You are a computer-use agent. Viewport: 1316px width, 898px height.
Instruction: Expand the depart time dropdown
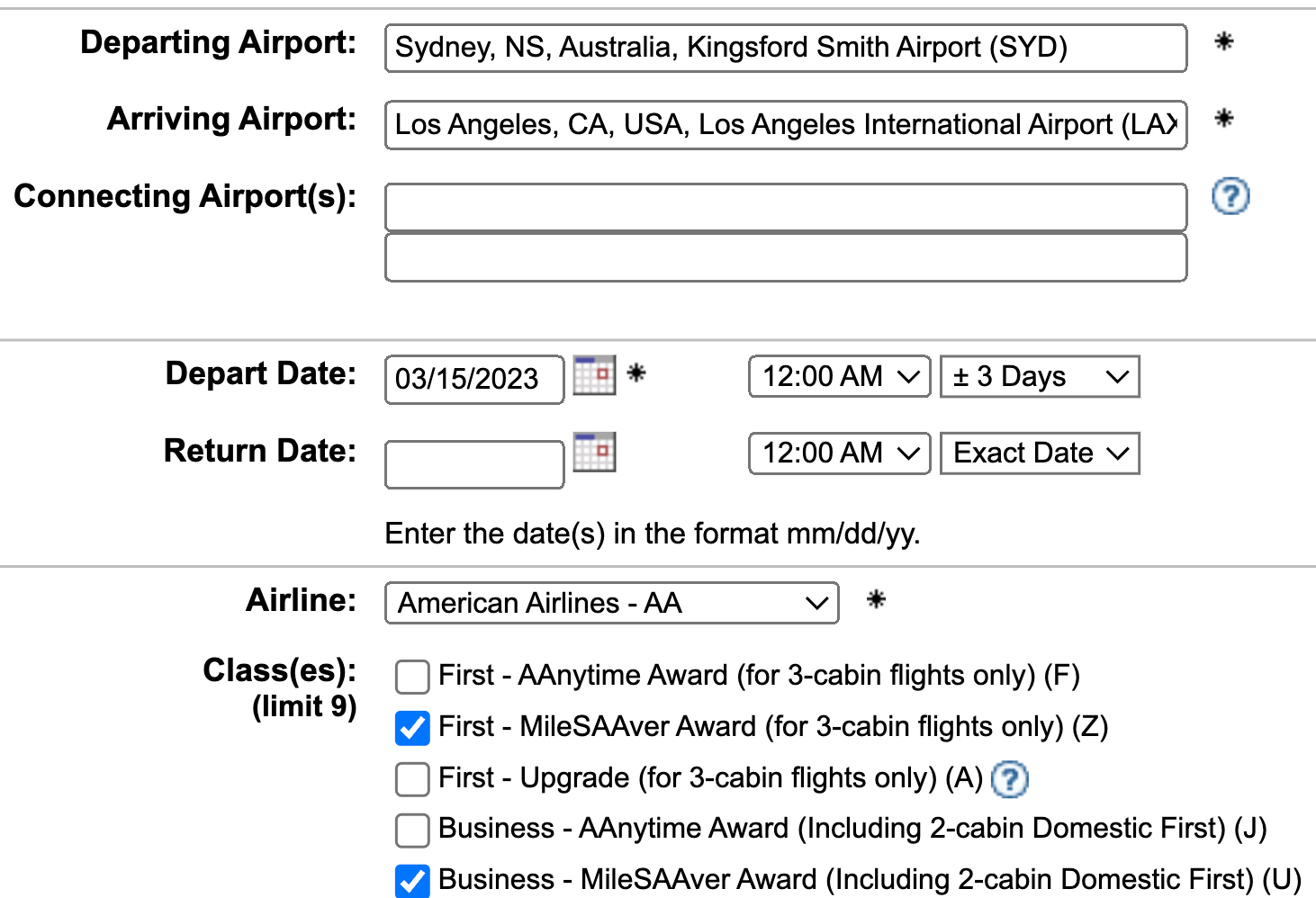(x=837, y=376)
